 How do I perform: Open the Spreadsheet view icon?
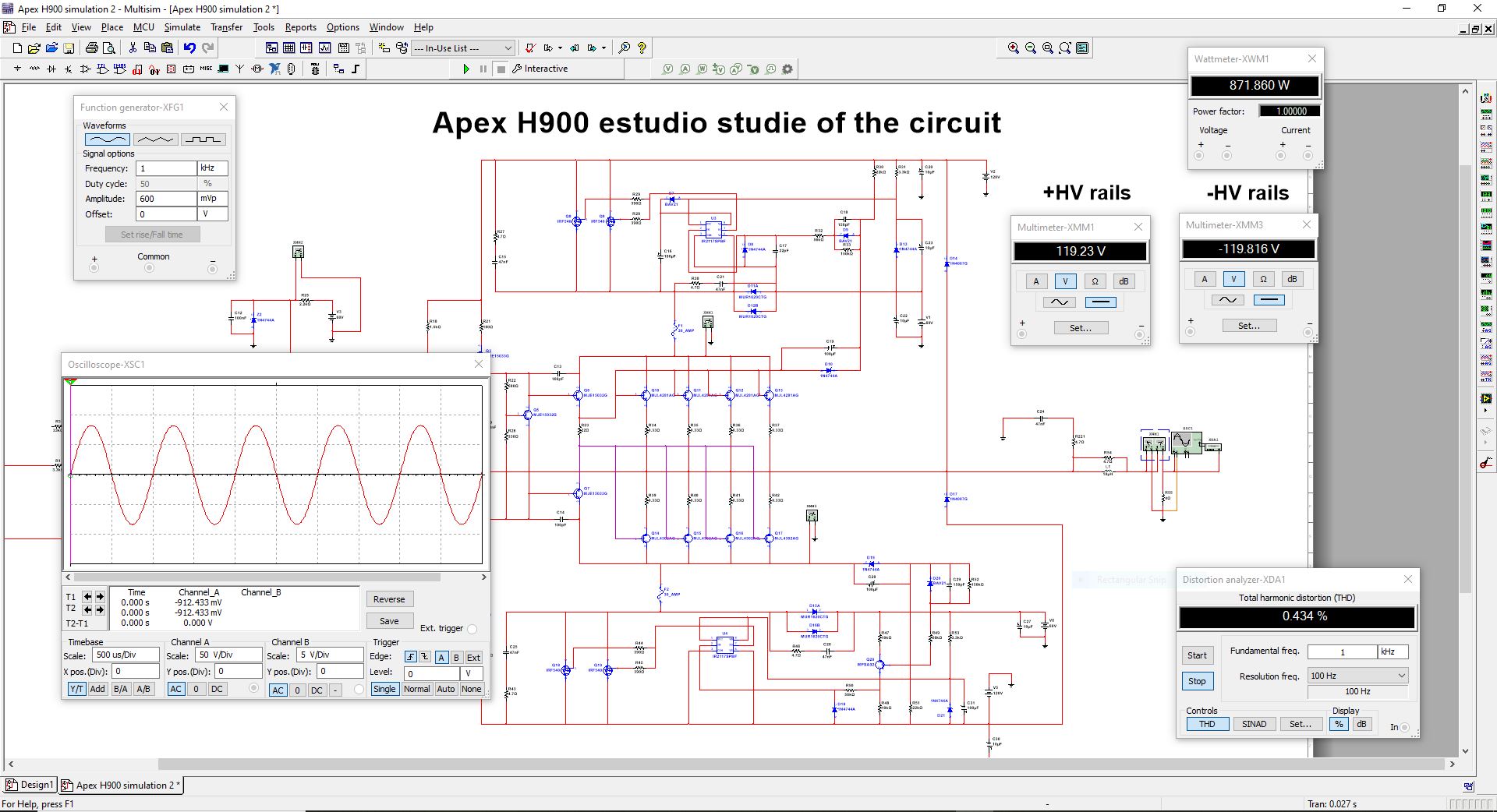[x=289, y=48]
